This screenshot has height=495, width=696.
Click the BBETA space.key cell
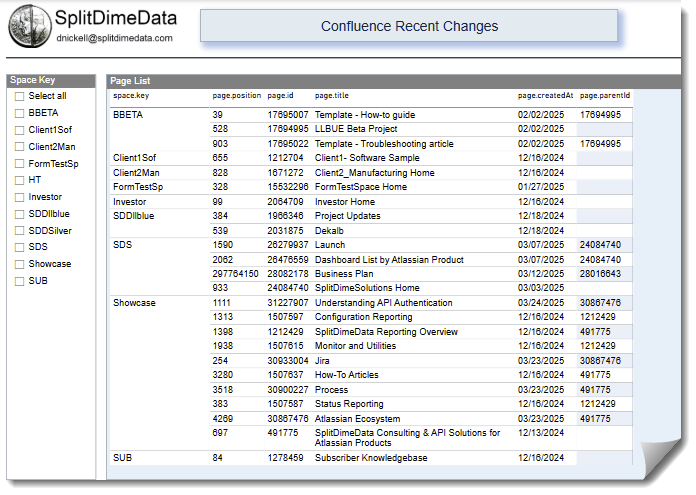[x=128, y=115]
